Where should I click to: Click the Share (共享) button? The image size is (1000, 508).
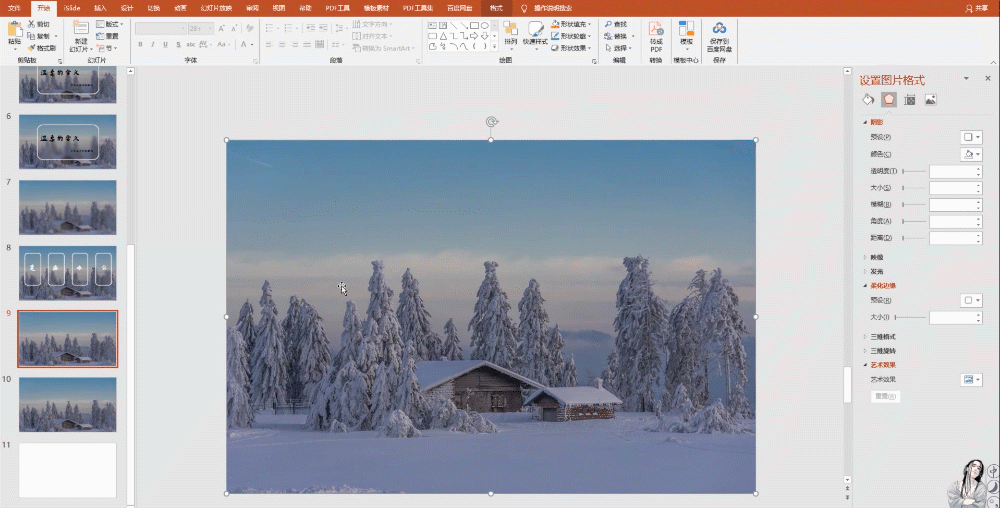pos(976,8)
